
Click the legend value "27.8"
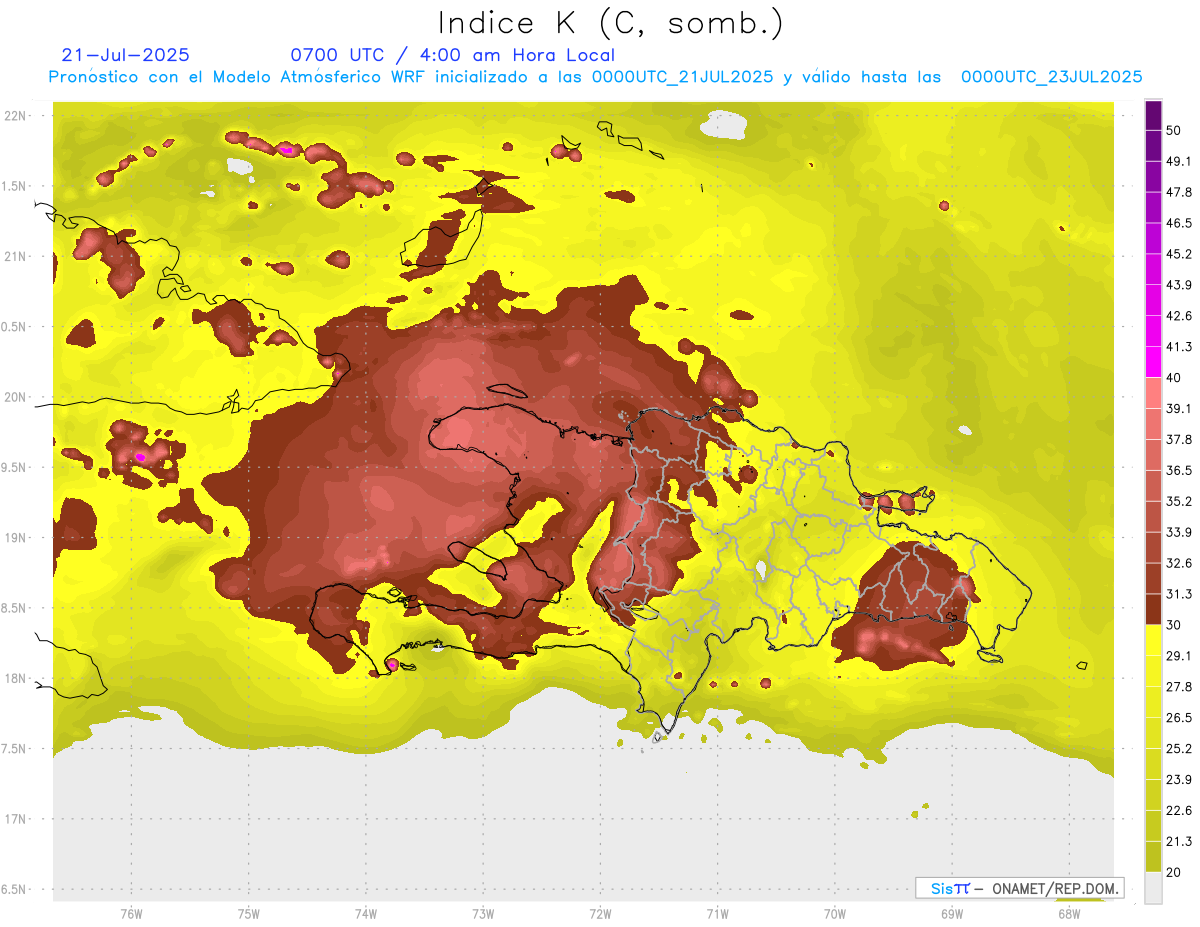click(x=1179, y=687)
